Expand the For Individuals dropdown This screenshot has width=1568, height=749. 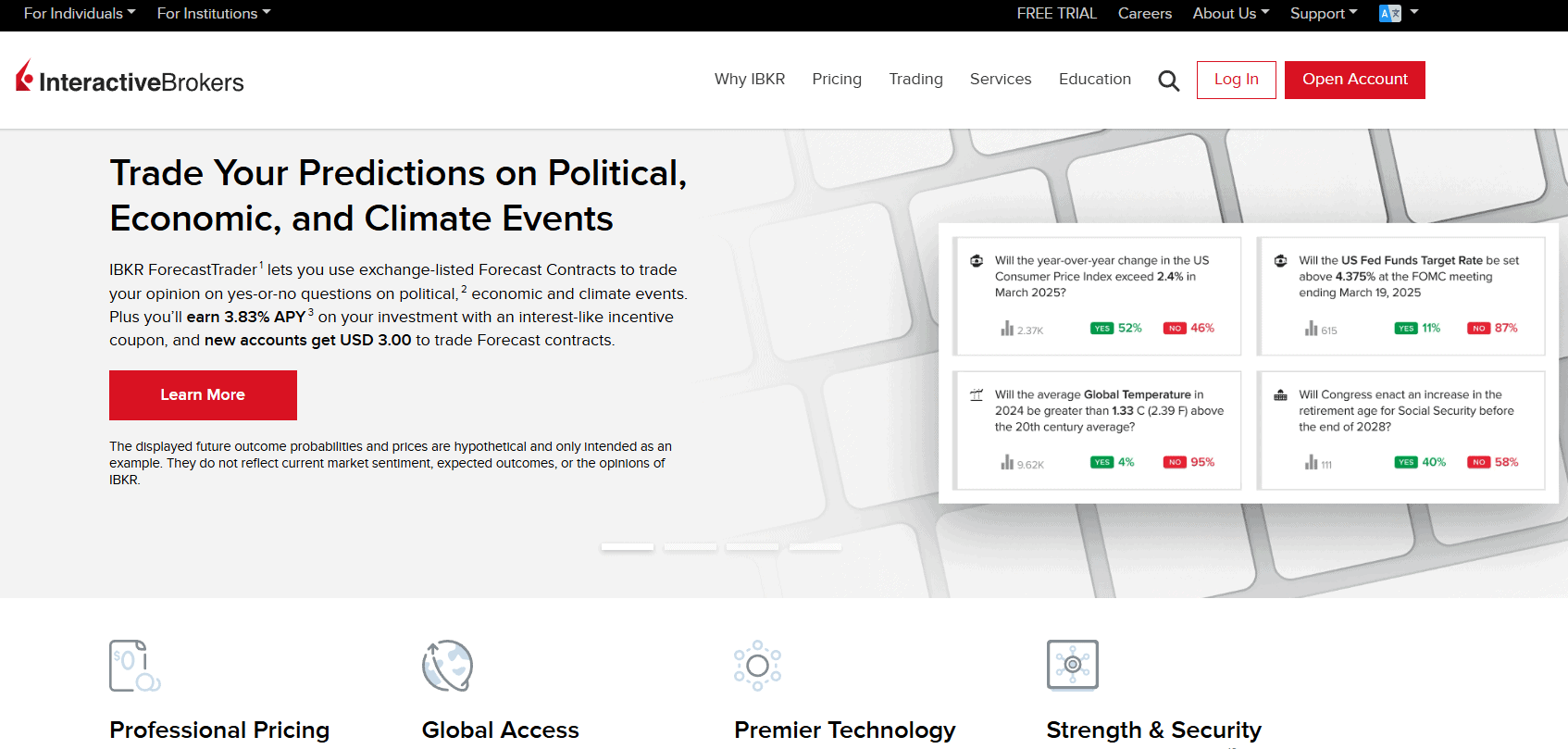point(80,13)
